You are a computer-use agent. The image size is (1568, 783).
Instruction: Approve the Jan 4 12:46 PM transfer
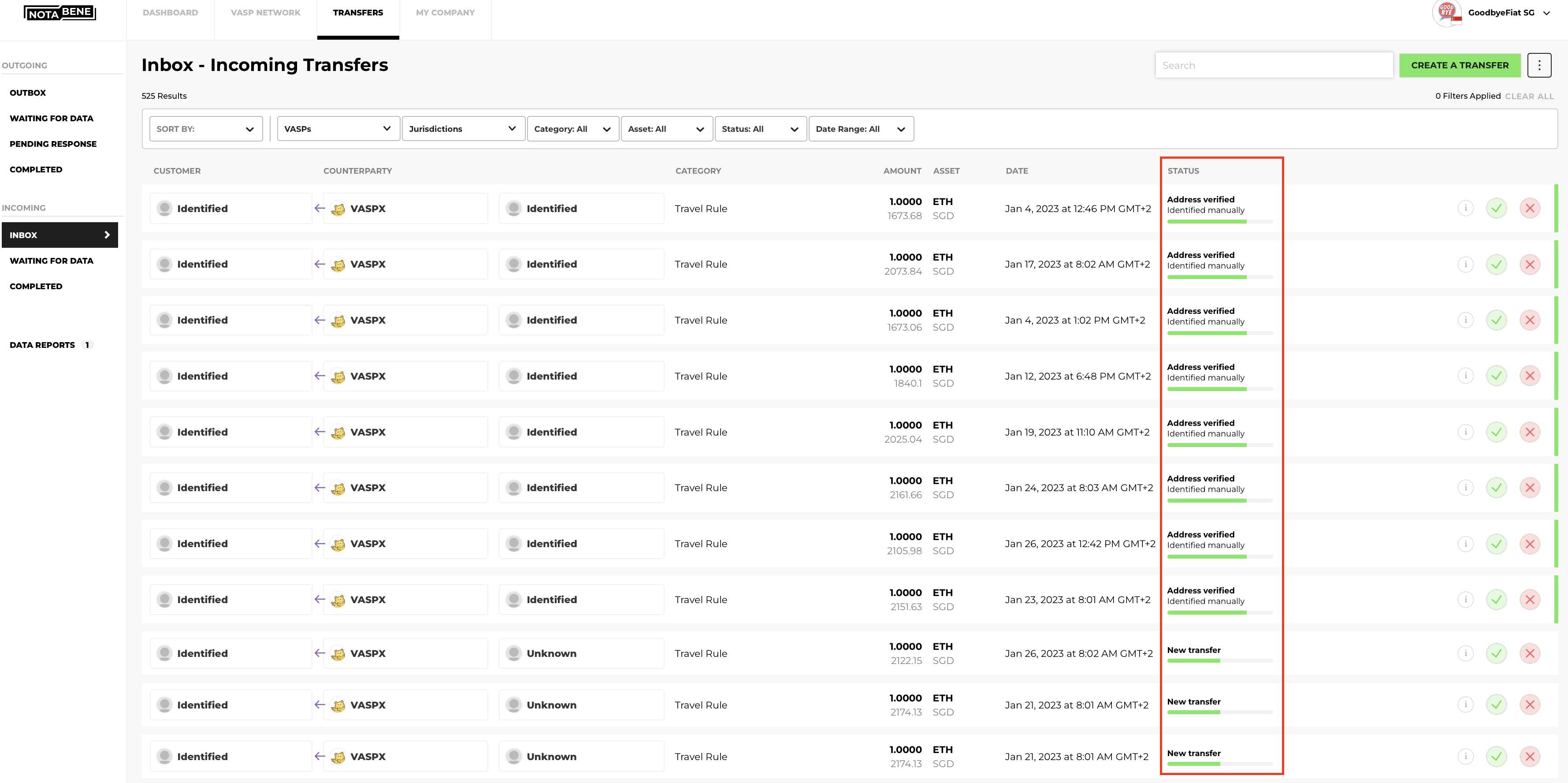1496,208
